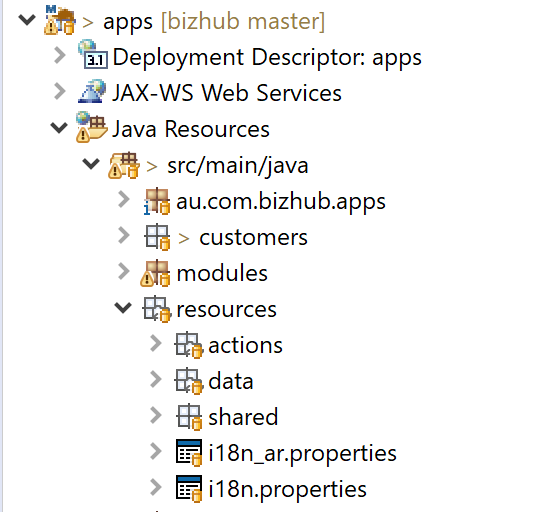Select 'au.com.bizhub.apps' package label
Viewport: 536px width, 512px height.
pyautogui.click(x=281, y=202)
